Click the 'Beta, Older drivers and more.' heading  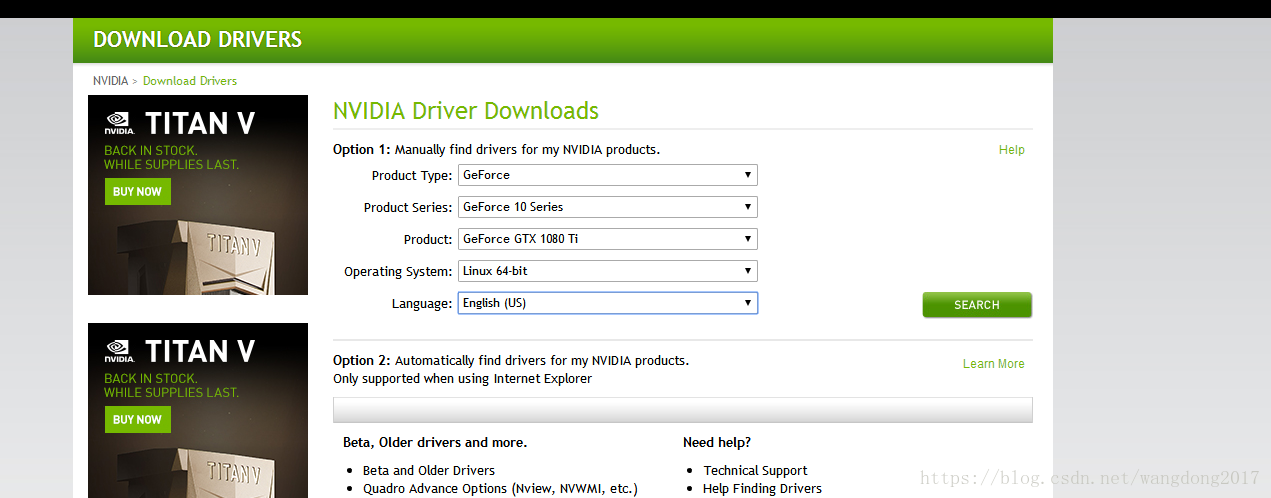[x=435, y=442]
